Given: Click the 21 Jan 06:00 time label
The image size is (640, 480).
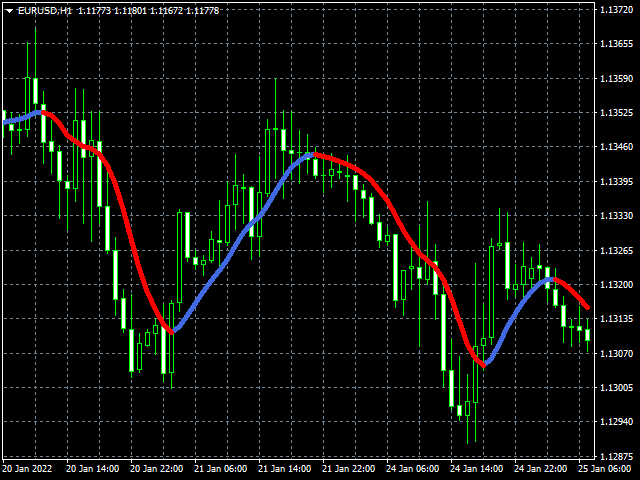Looking at the screenshot, I should click(221, 468).
